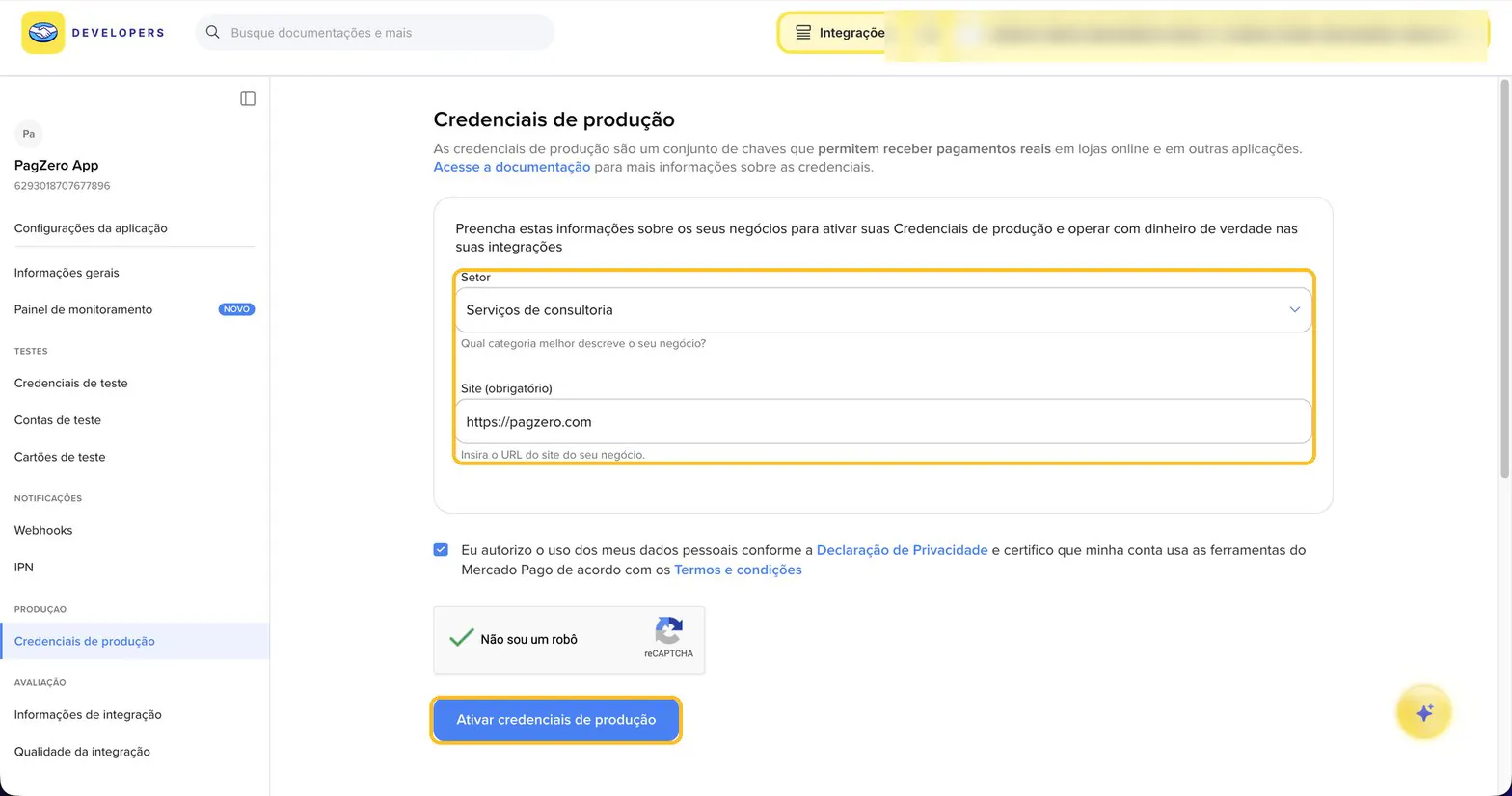The width and height of the screenshot is (1512, 796).
Task: Open Contas de teste
Action: pyautogui.click(x=58, y=420)
